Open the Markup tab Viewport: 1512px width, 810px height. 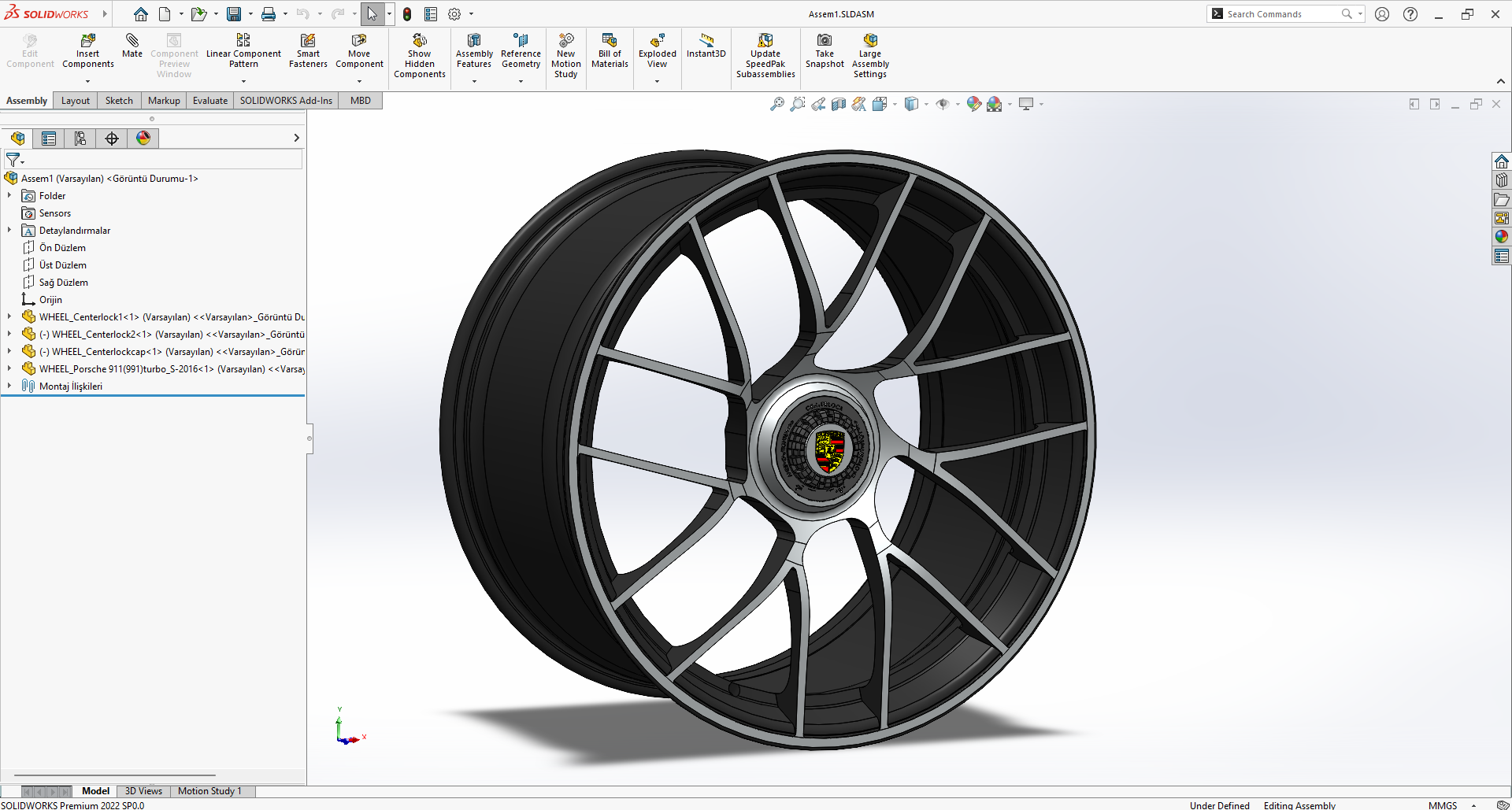164,101
